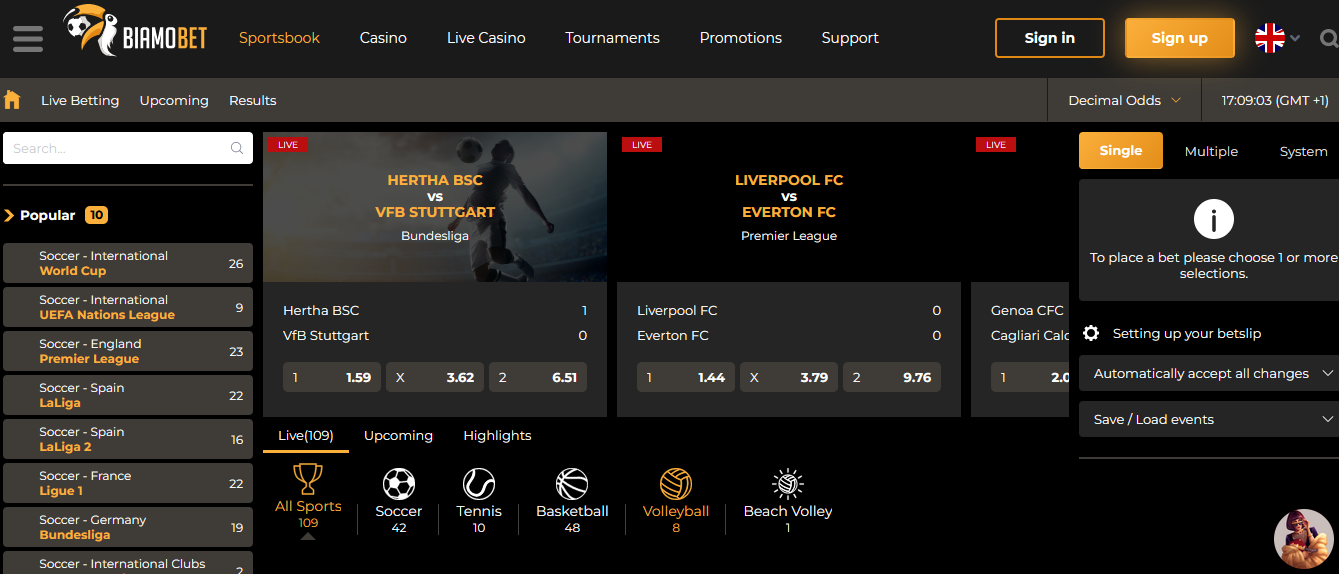Viewport: 1339px width, 574px height.
Task: Click the search magnifier in the top-right corner
Action: pyautogui.click(x=1329, y=39)
